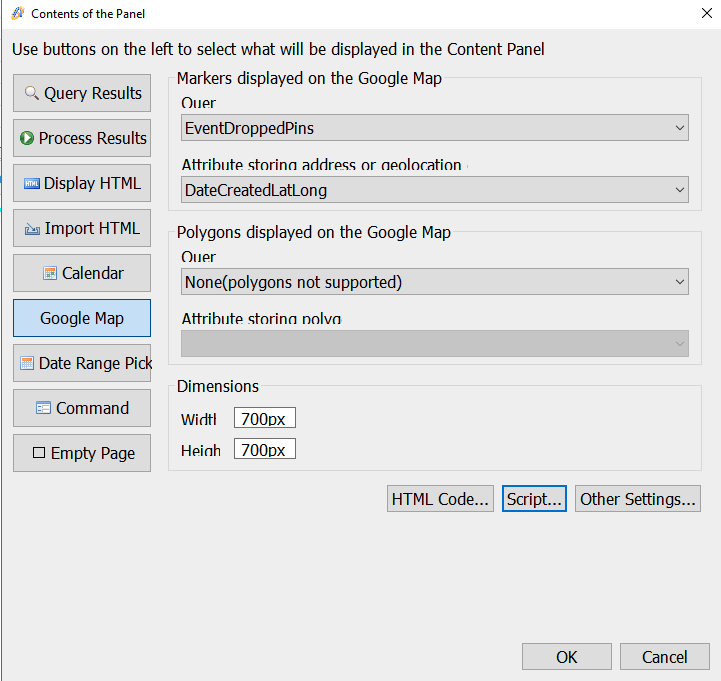Pick the Calendar content option
Image resolution: width=721 pixels, height=681 pixels.
82,273
